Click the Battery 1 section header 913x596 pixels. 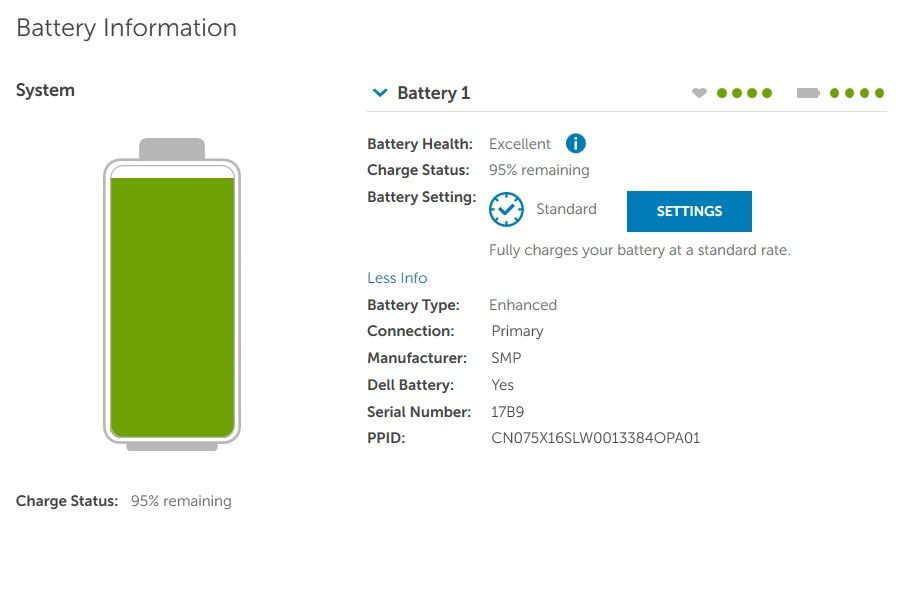point(433,93)
